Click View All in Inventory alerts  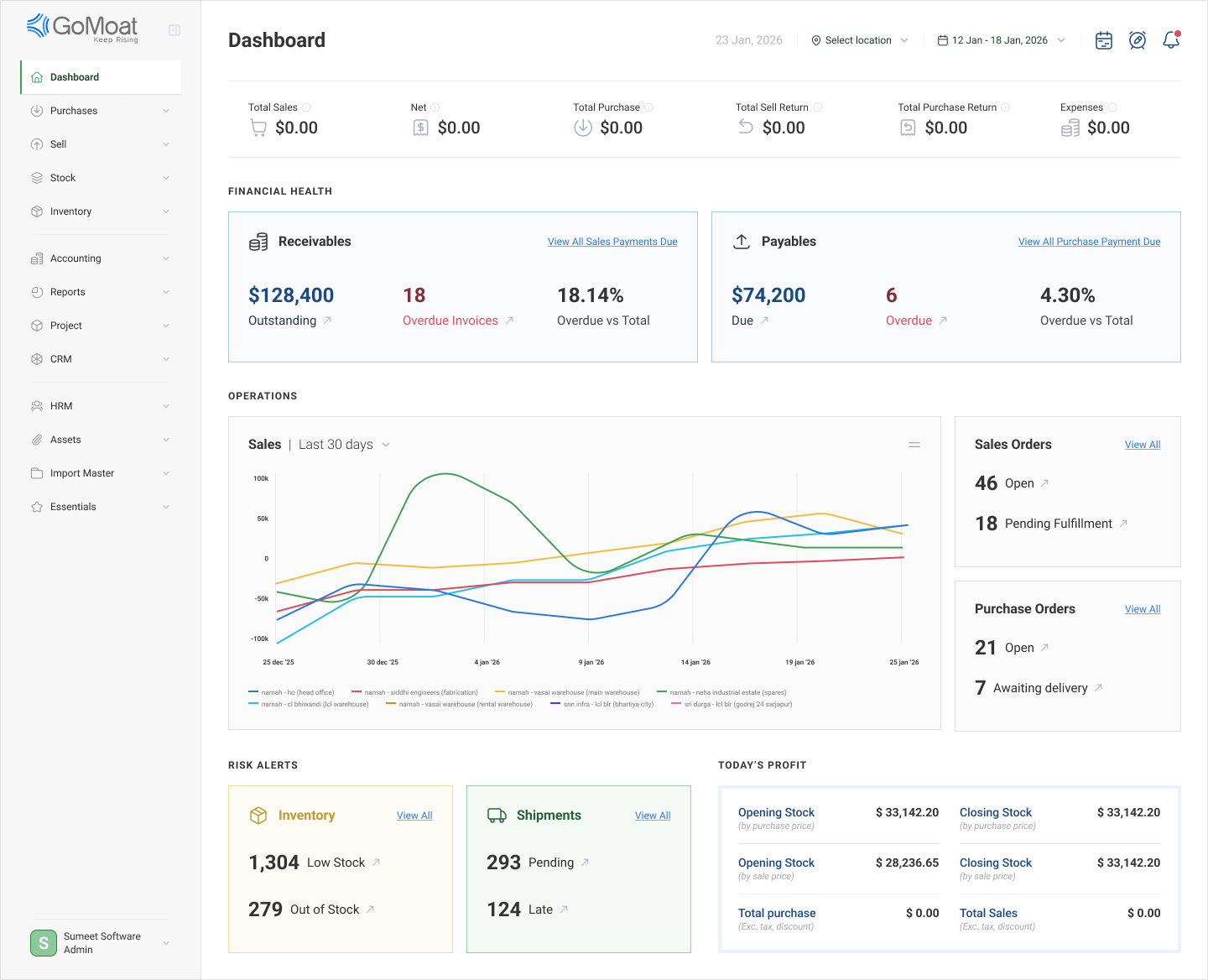pos(414,816)
